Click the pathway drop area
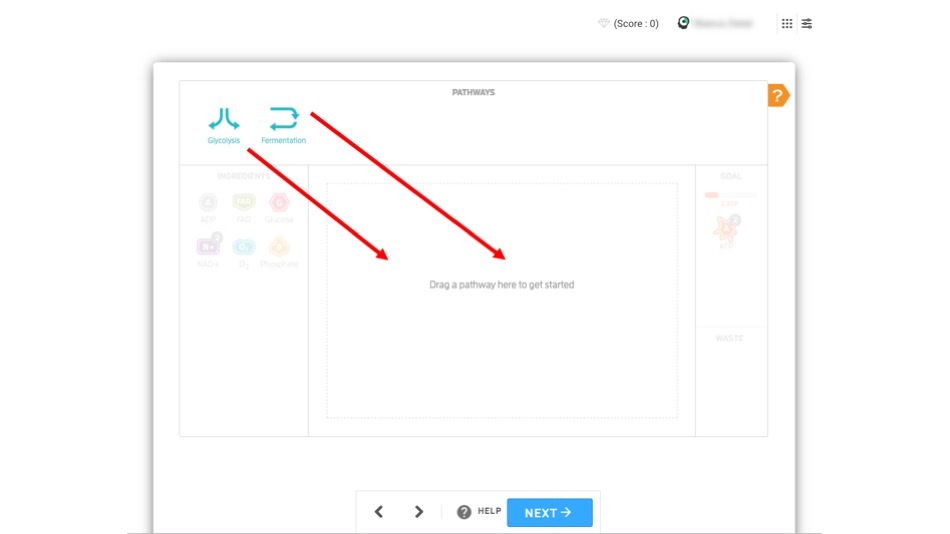 (x=502, y=300)
